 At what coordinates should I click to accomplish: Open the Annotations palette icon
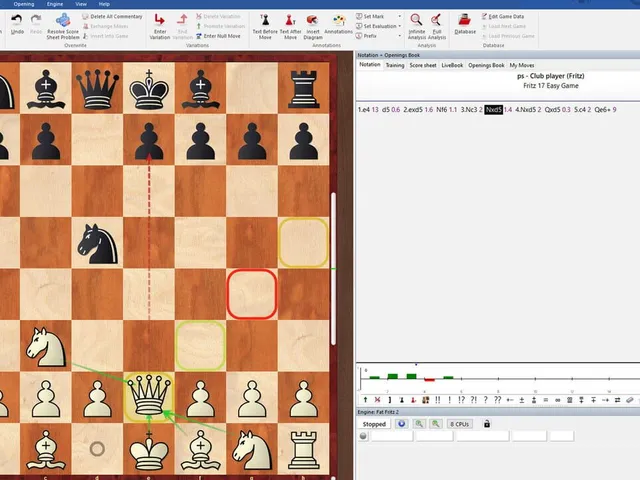pyautogui.click(x=338, y=20)
